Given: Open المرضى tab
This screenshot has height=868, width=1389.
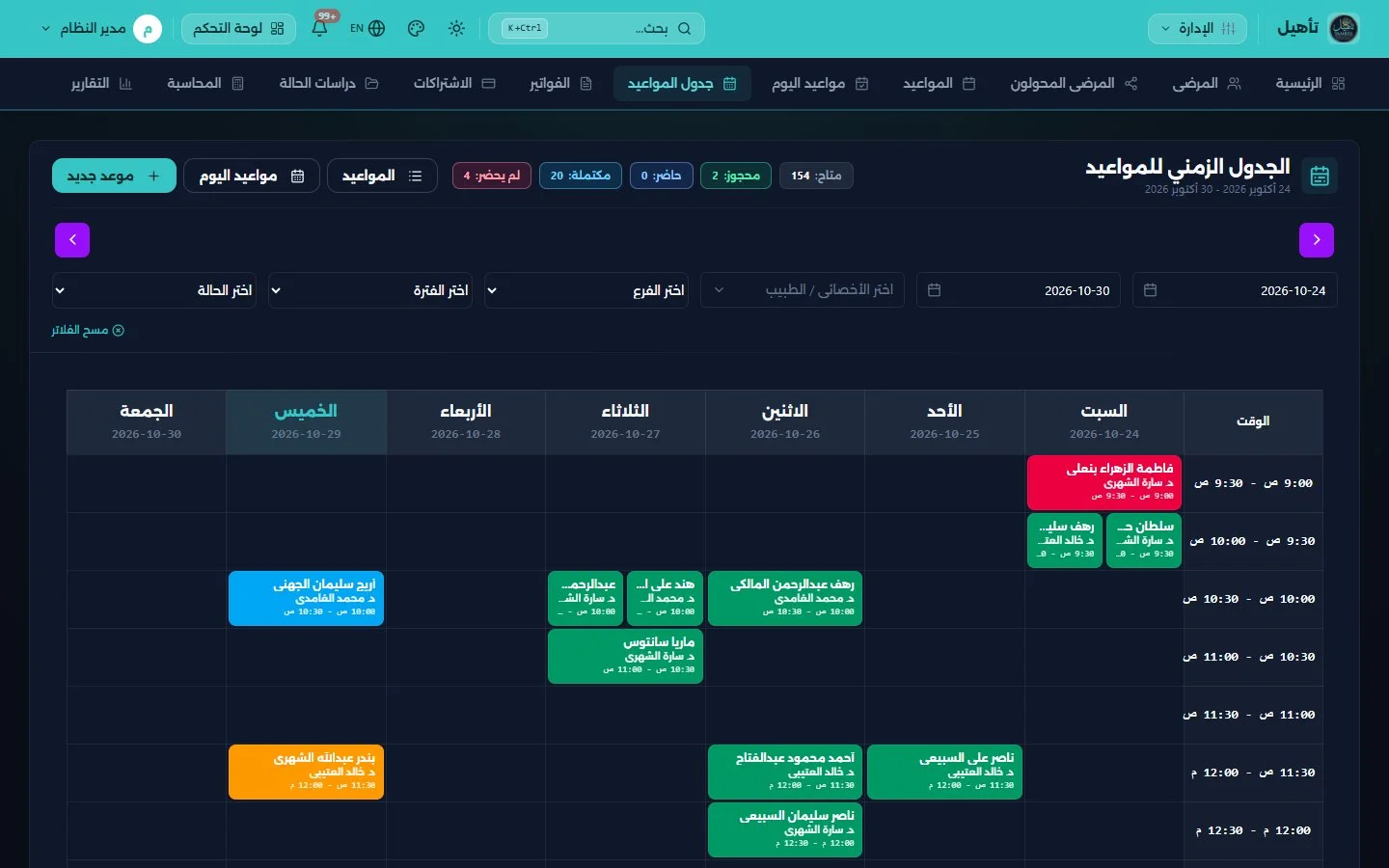Looking at the screenshot, I should click(1206, 83).
